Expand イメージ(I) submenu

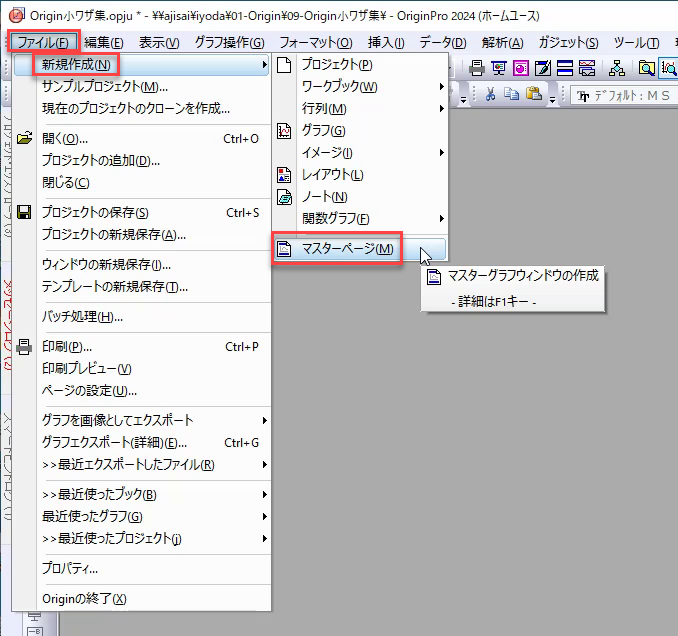(x=360, y=153)
